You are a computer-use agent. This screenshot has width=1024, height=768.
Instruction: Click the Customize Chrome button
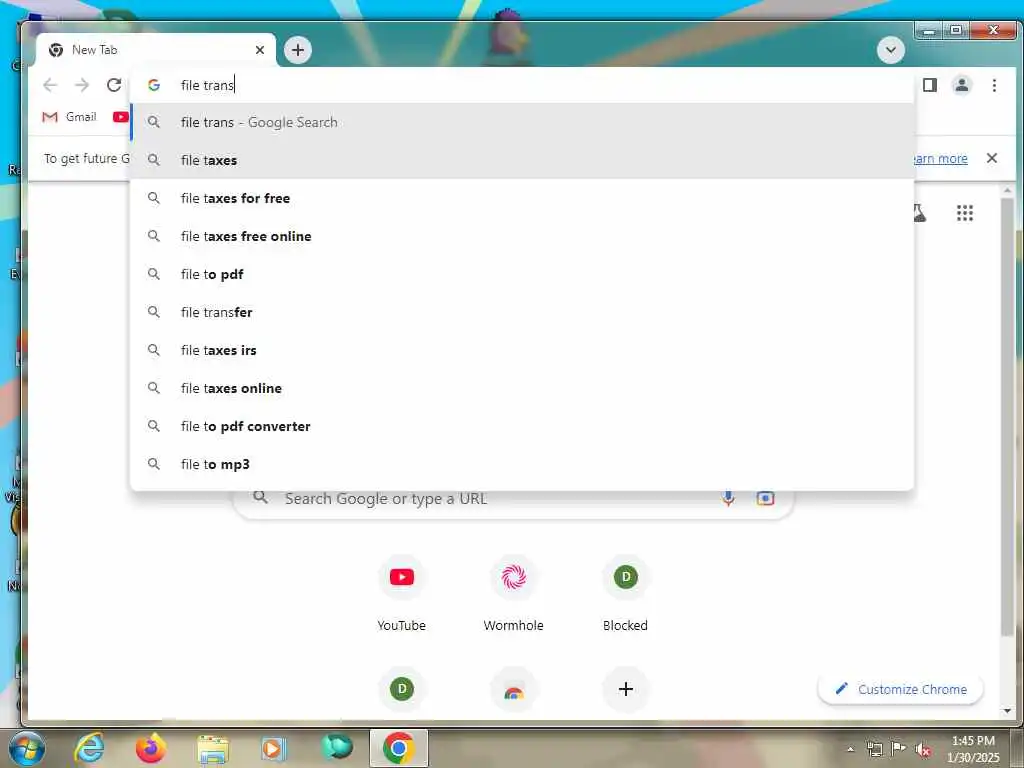coord(901,689)
